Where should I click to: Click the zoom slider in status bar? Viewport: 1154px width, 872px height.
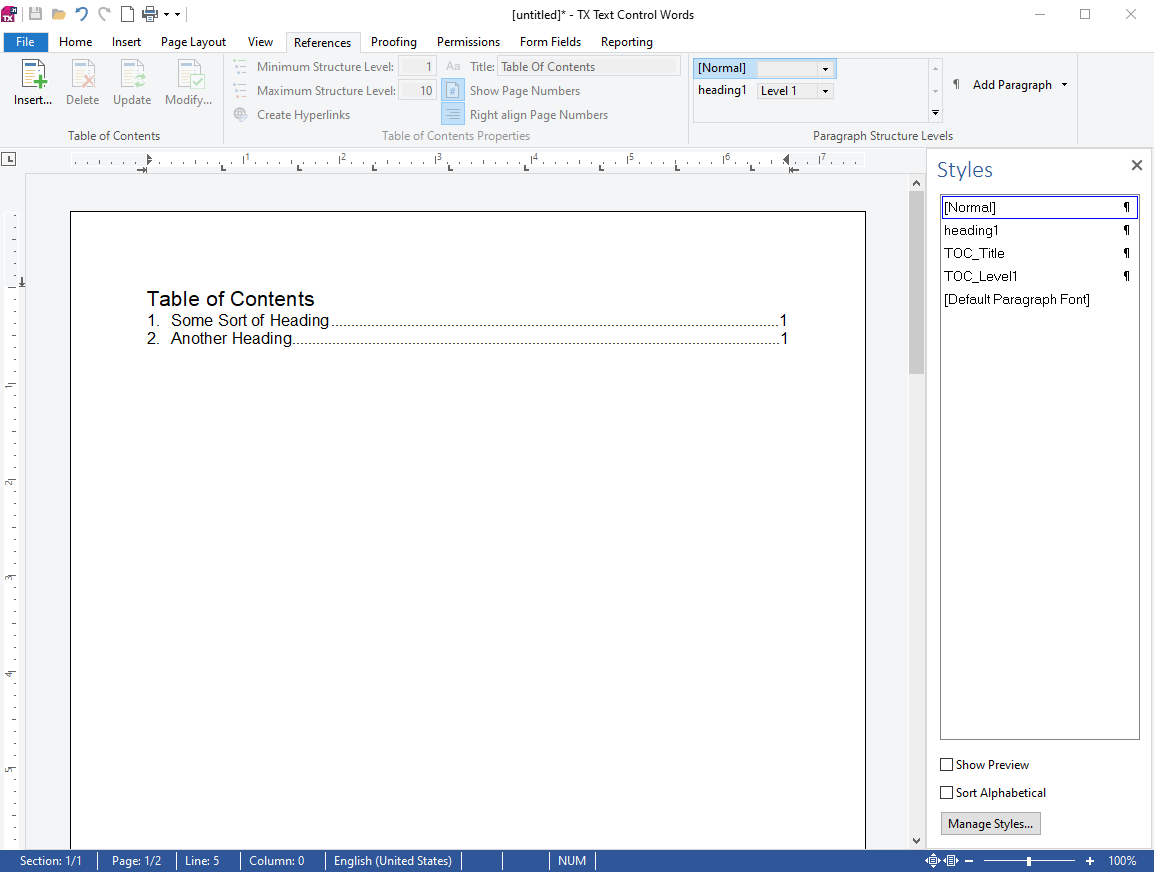pyautogui.click(x=1029, y=861)
